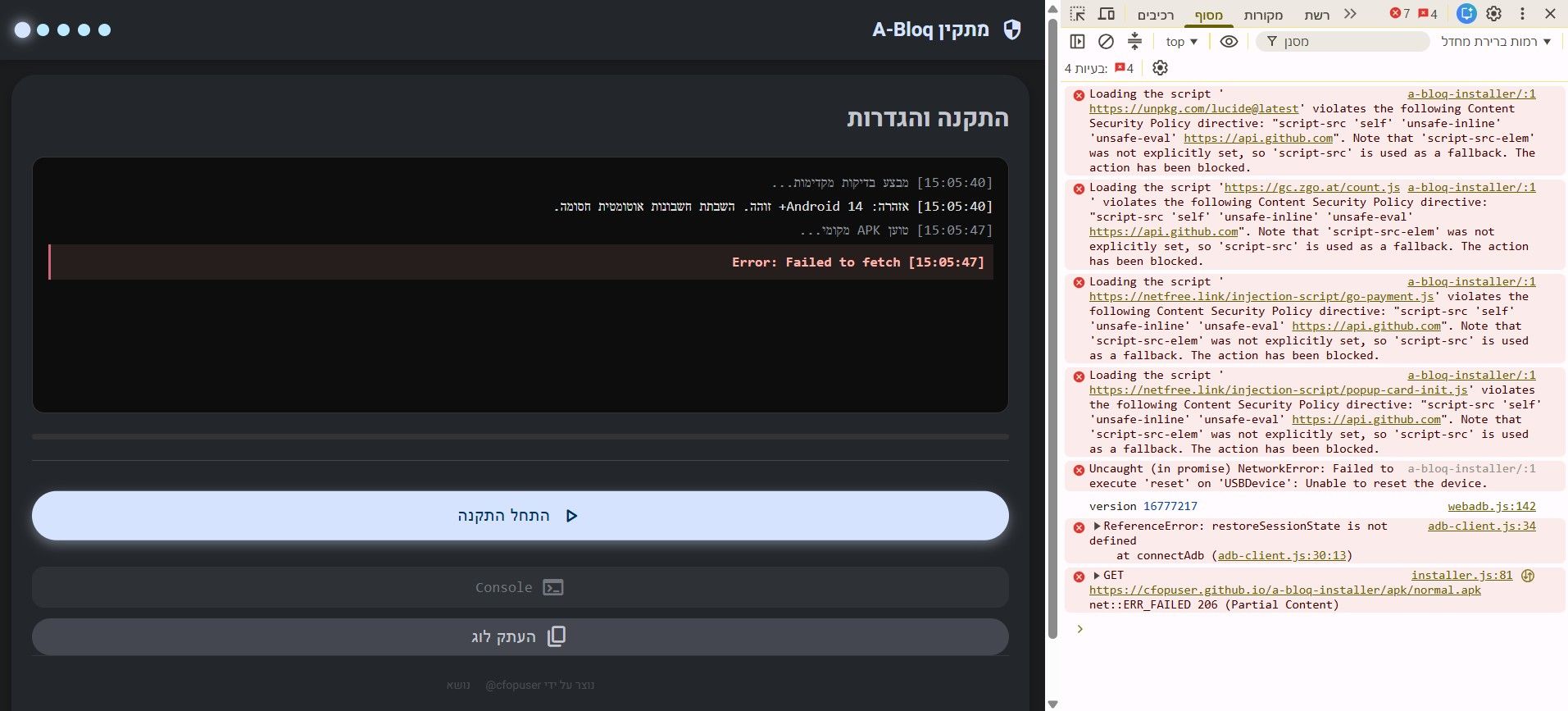Toggle the console sidebar icon
The height and width of the screenshot is (711, 1568).
1078,41
